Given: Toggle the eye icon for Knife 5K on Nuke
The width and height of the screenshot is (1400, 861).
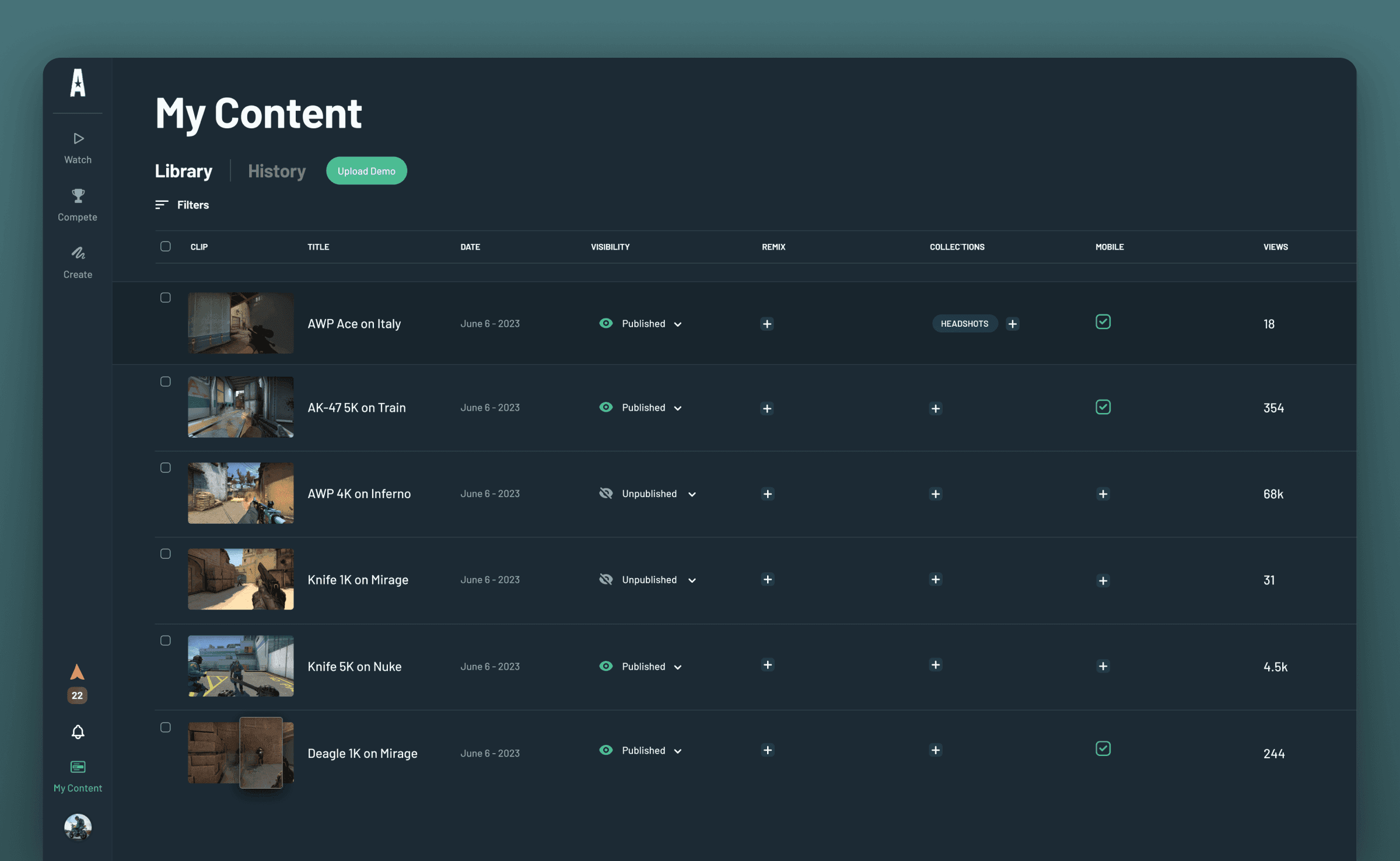Looking at the screenshot, I should (606, 666).
